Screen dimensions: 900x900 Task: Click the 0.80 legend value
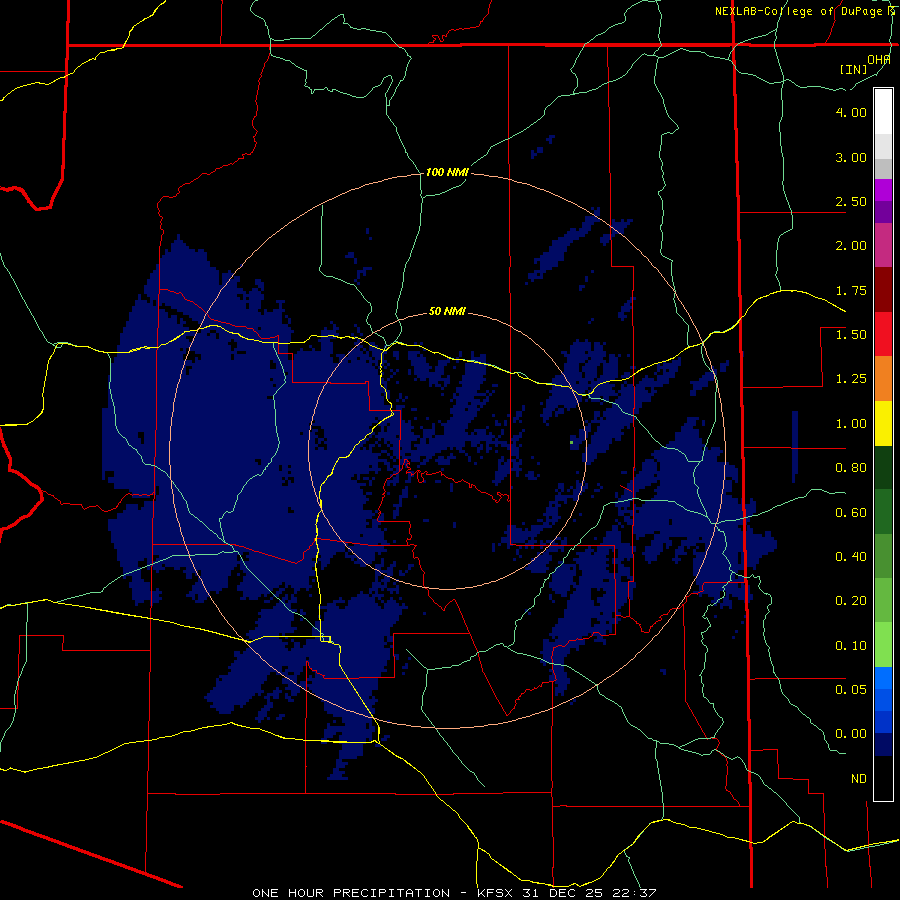point(851,468)
